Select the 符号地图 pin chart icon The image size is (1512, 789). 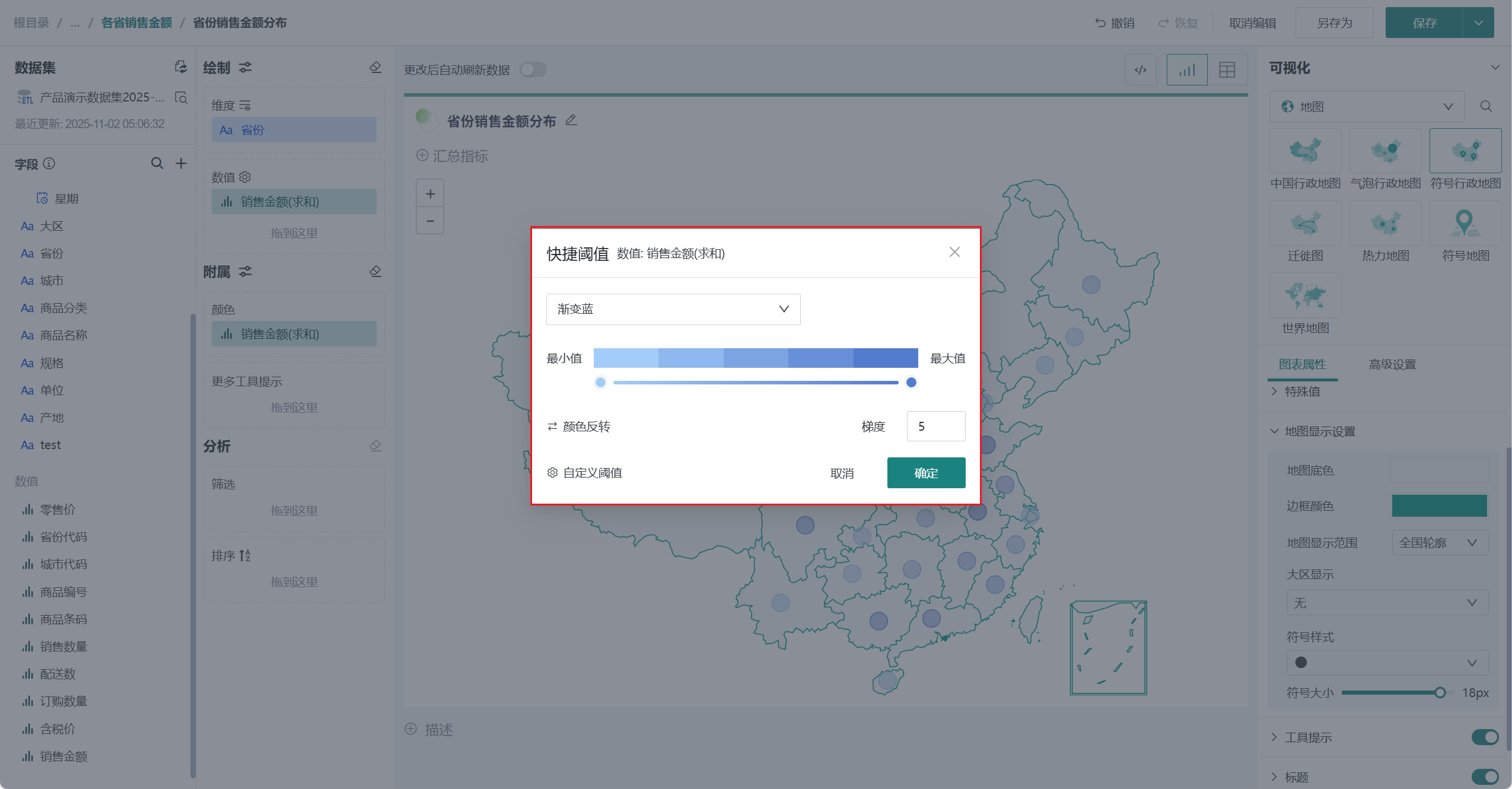point(1465,224)
